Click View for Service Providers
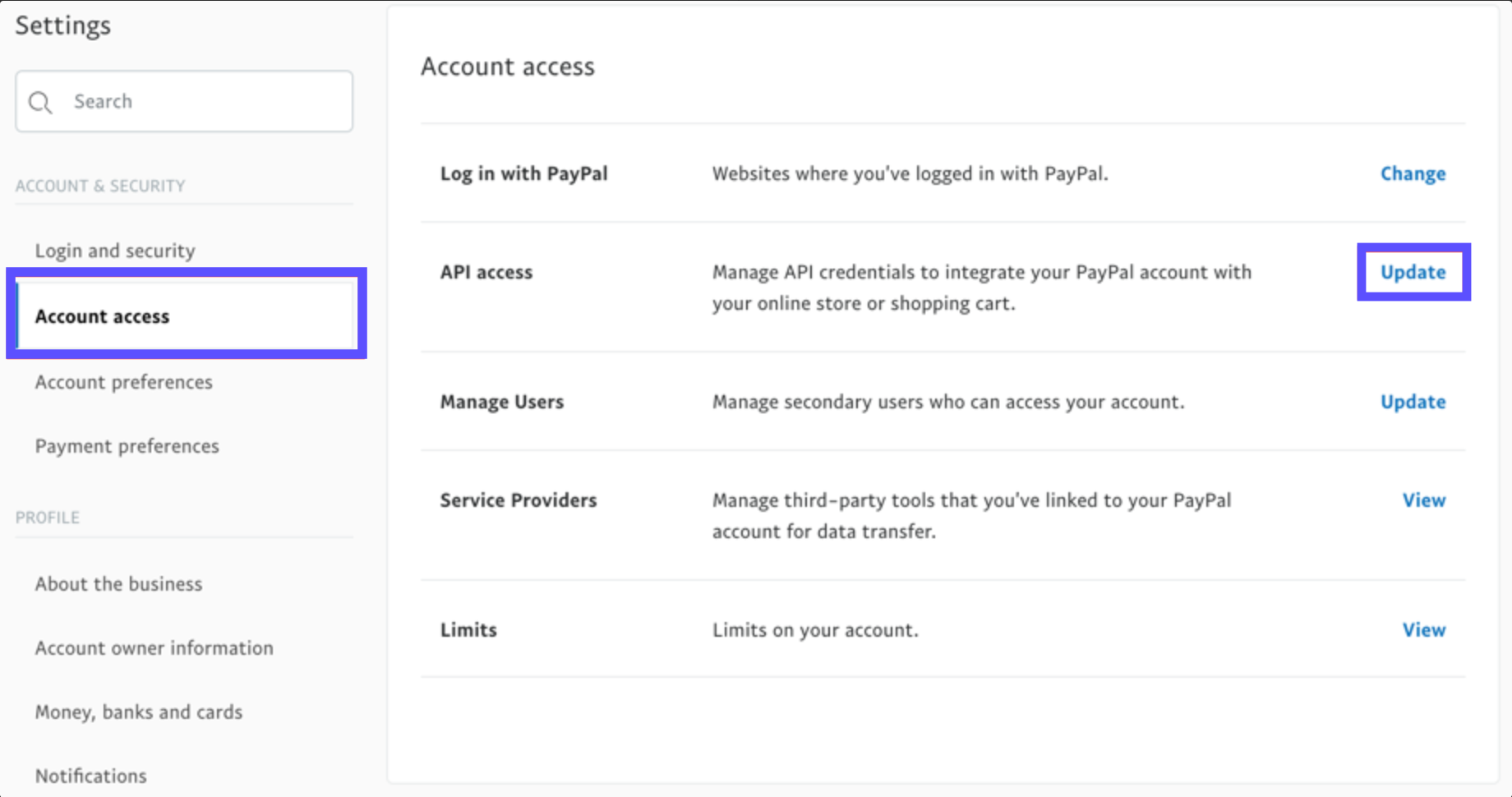Viewport: 1512px width, 797px height. (x=1423, y=500)
